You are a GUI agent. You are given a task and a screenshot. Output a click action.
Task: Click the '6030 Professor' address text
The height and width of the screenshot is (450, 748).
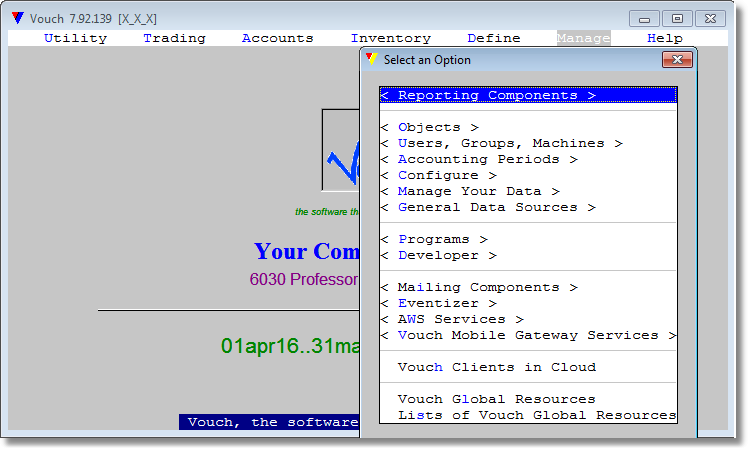pyautogui.click(x=304, y=279)
